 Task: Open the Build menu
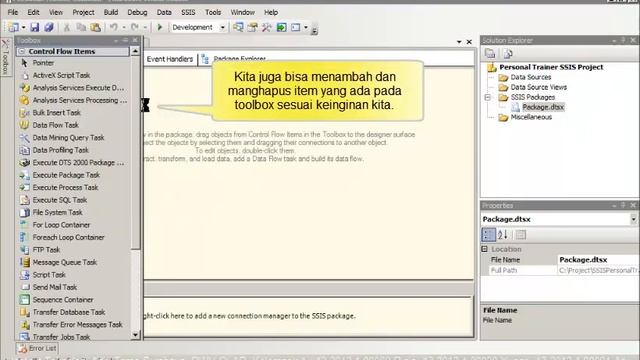click(111, 12)
